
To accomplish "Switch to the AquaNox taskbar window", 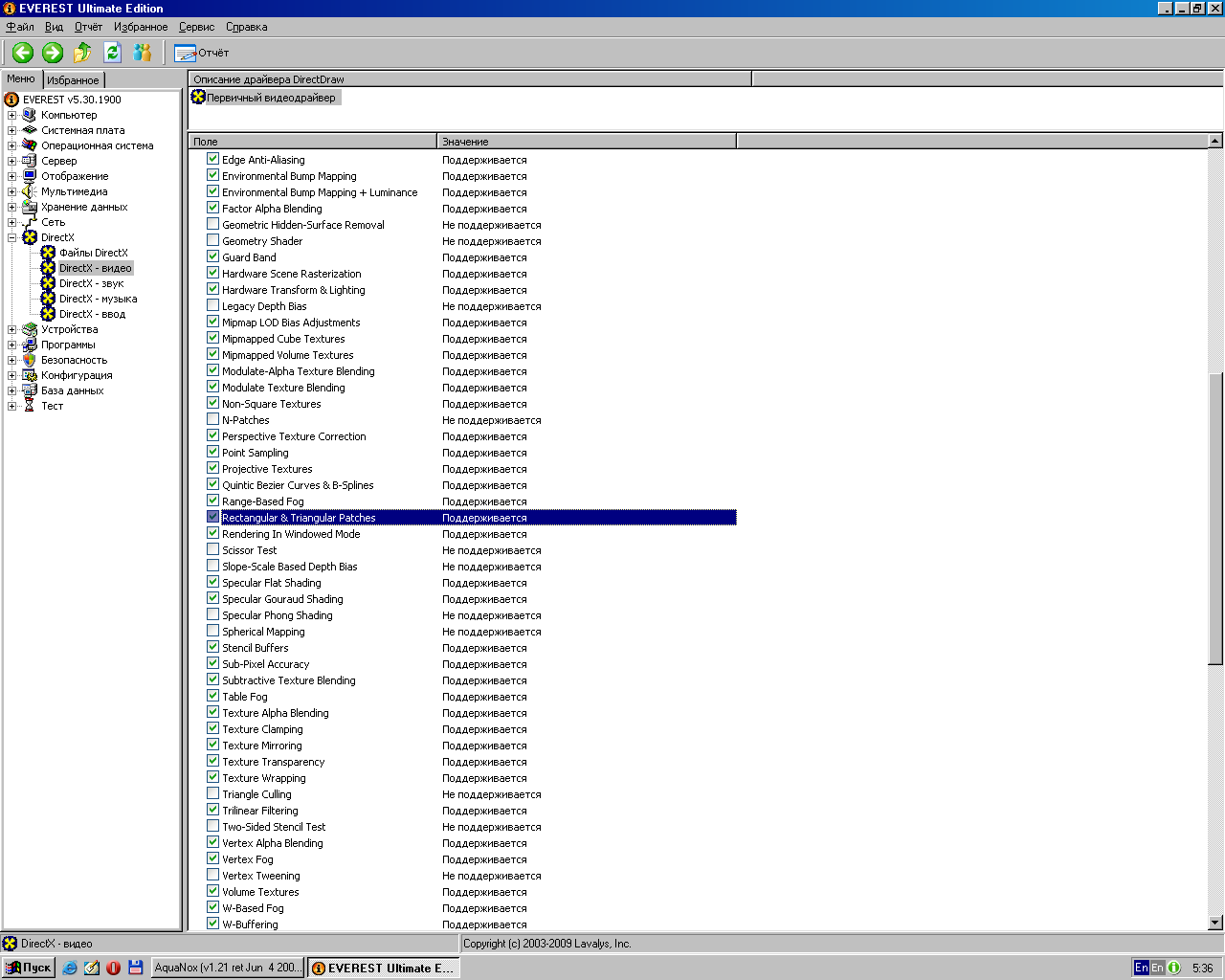I will click(x=228, y=968).
